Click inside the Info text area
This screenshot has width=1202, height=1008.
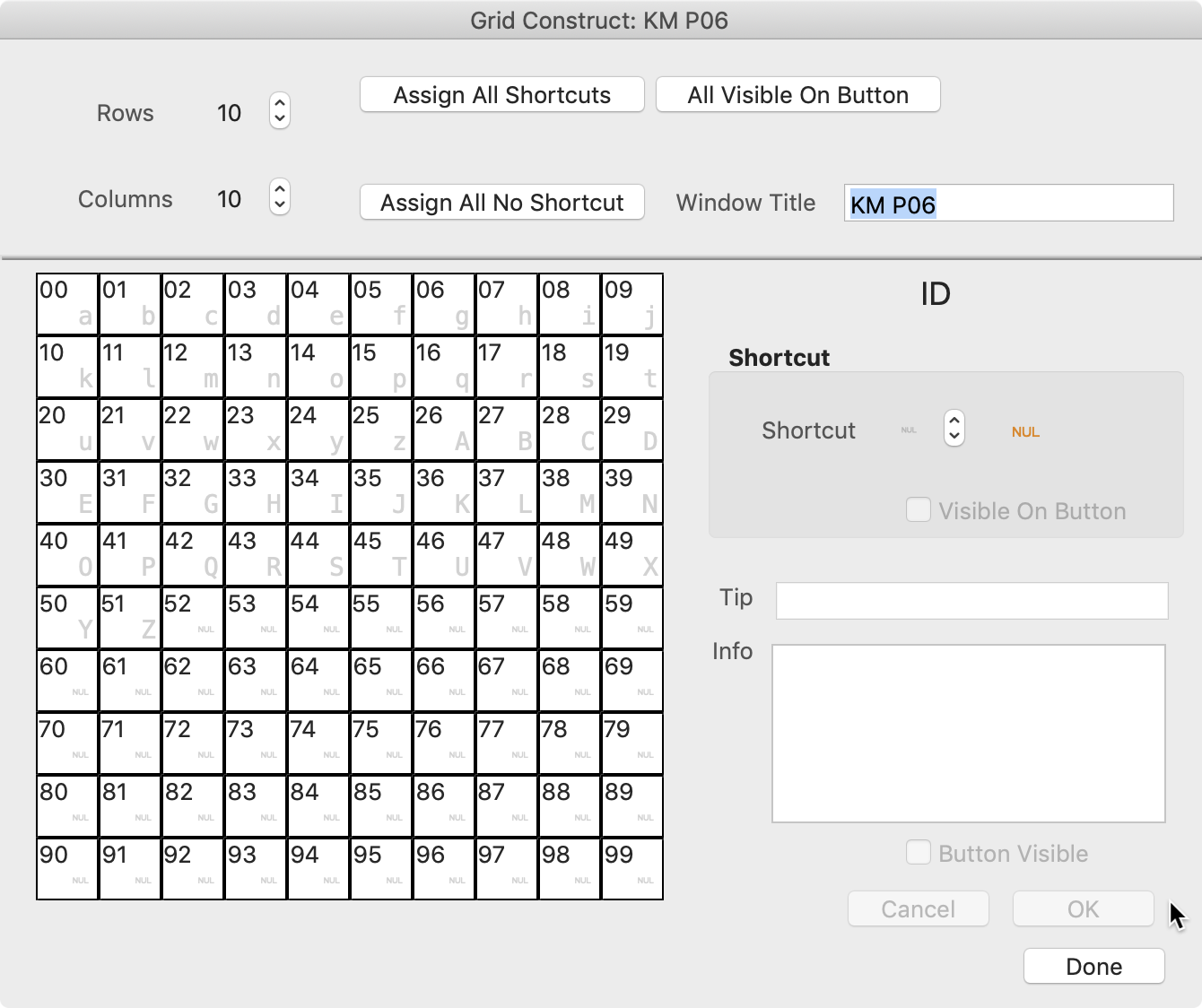click(968, 733)
